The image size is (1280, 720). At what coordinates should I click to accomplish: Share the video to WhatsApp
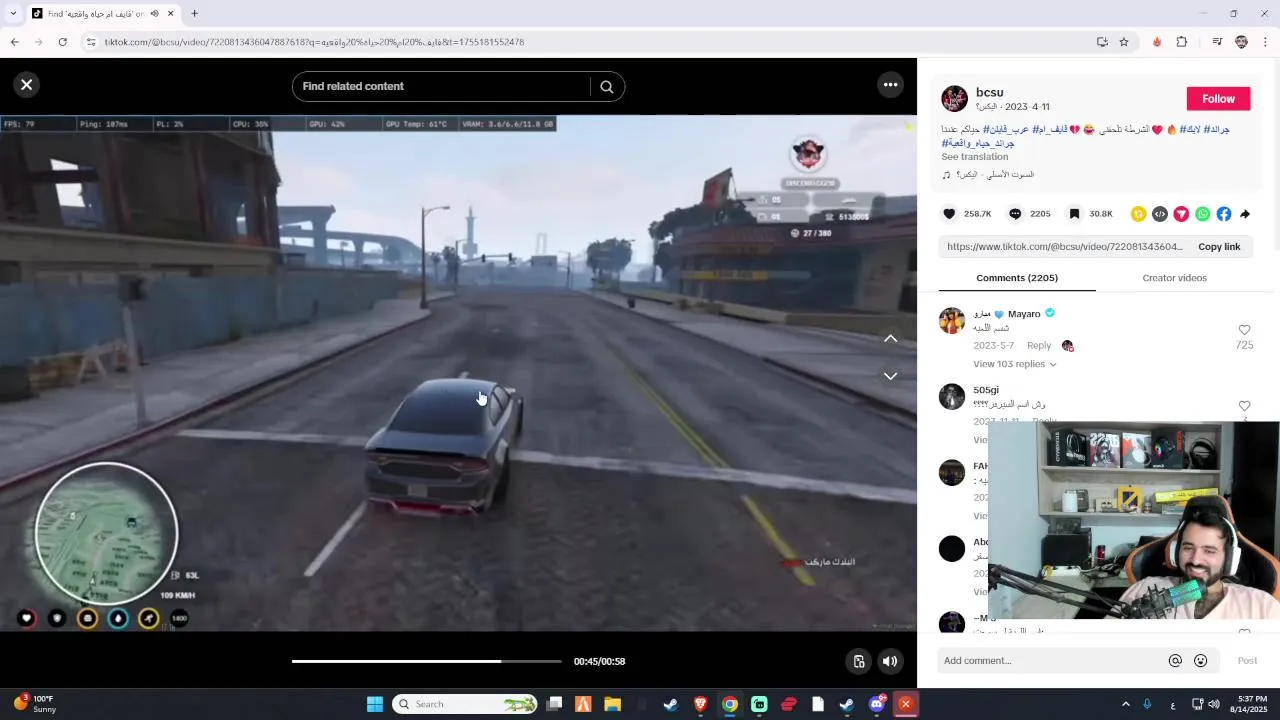[1202, 214]
